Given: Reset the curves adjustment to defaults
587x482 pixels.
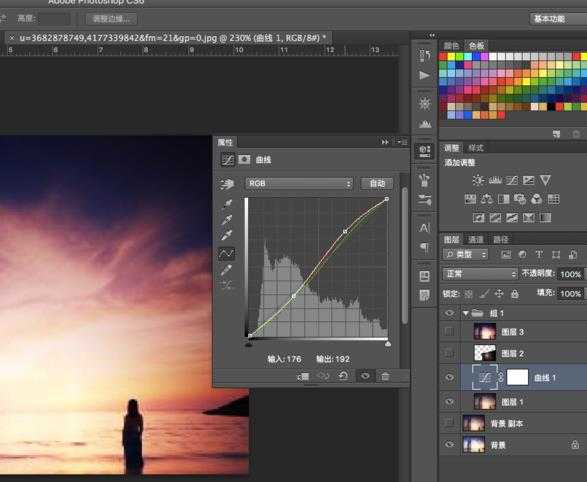Looking at the screenshot, I should (343, 376).
